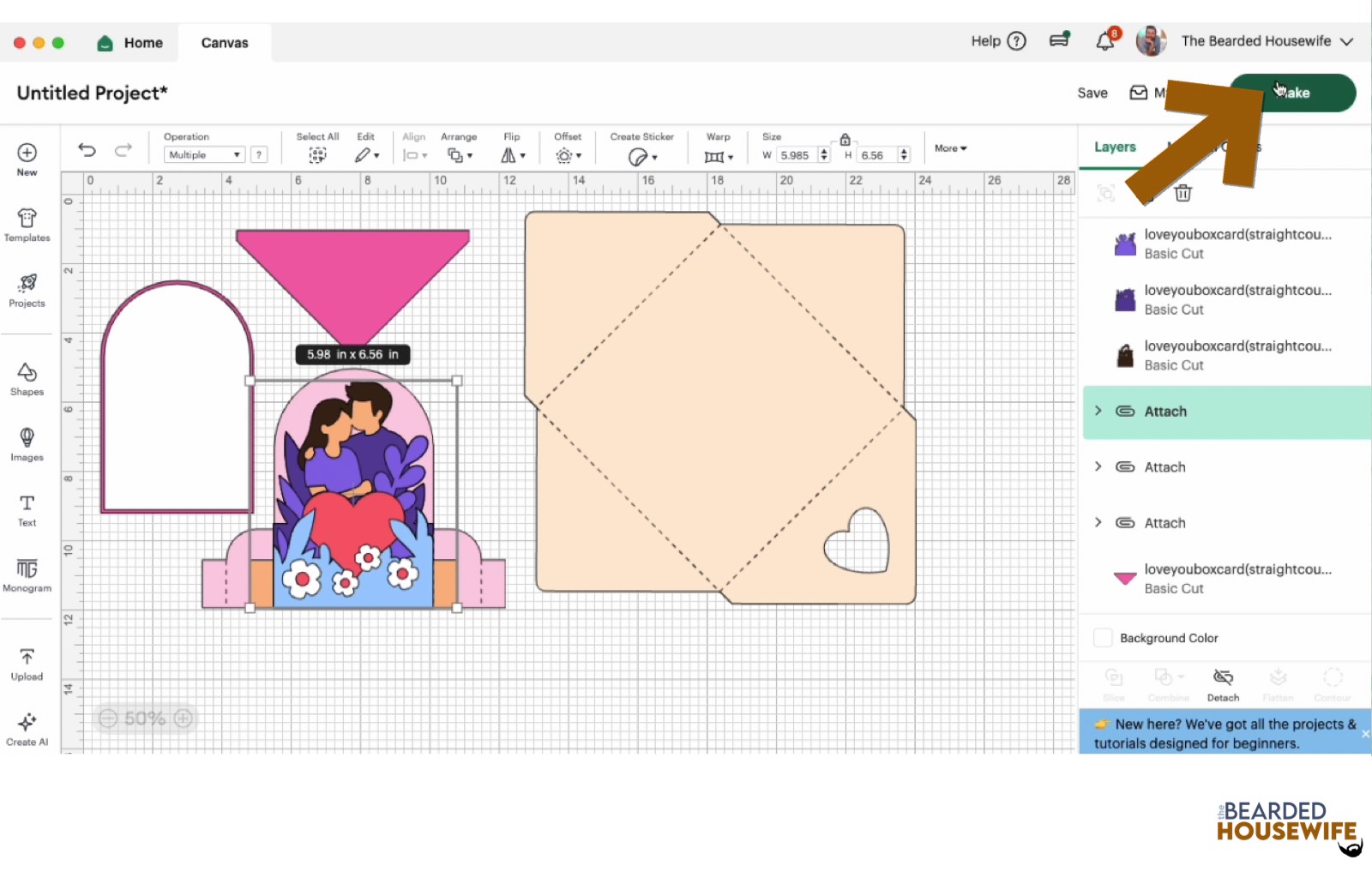Click the Detach button in layers panel
This screenshot has width=1372, height=872.
coord(1223,684)
